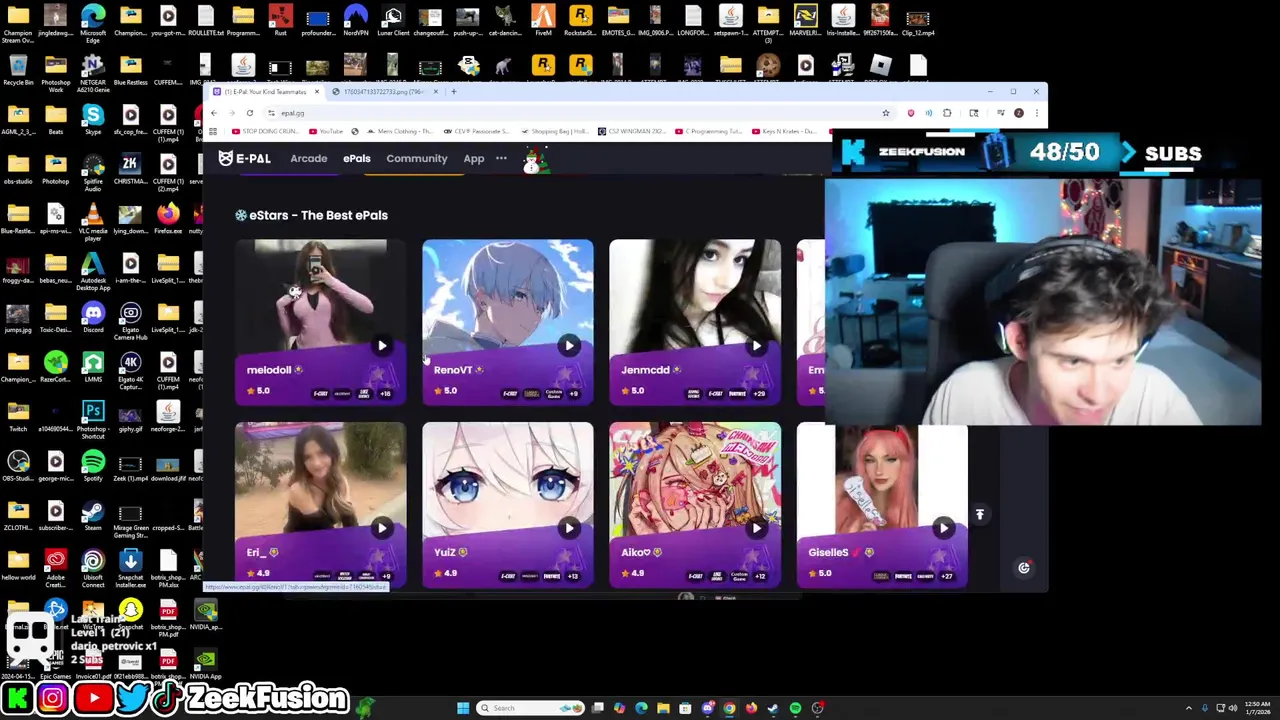This screenshot has width=1280, height=720.
Task: Expand the three-dots more menu in E-Pal nav
Action: [x=501, y=158]
